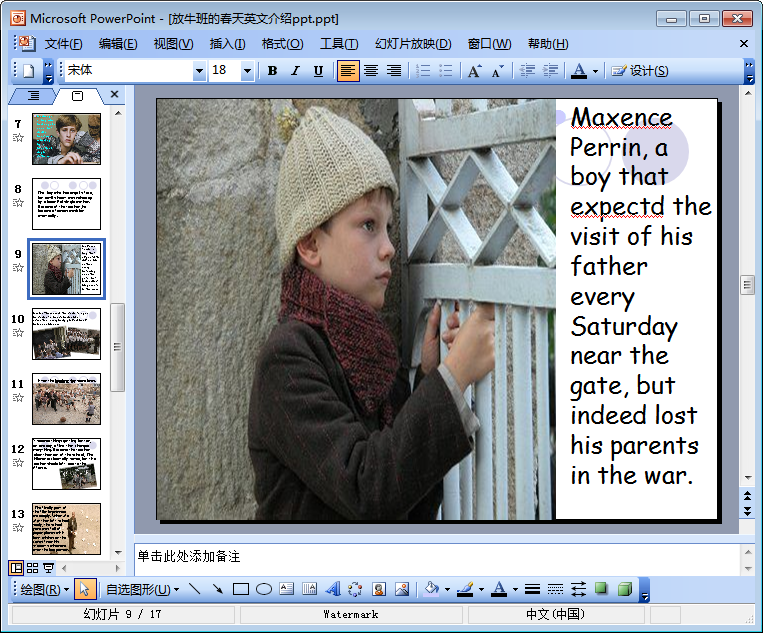Select slide 7 thumbnail
The height and width of the screenshot is (633, 763).
click(66, 139)
